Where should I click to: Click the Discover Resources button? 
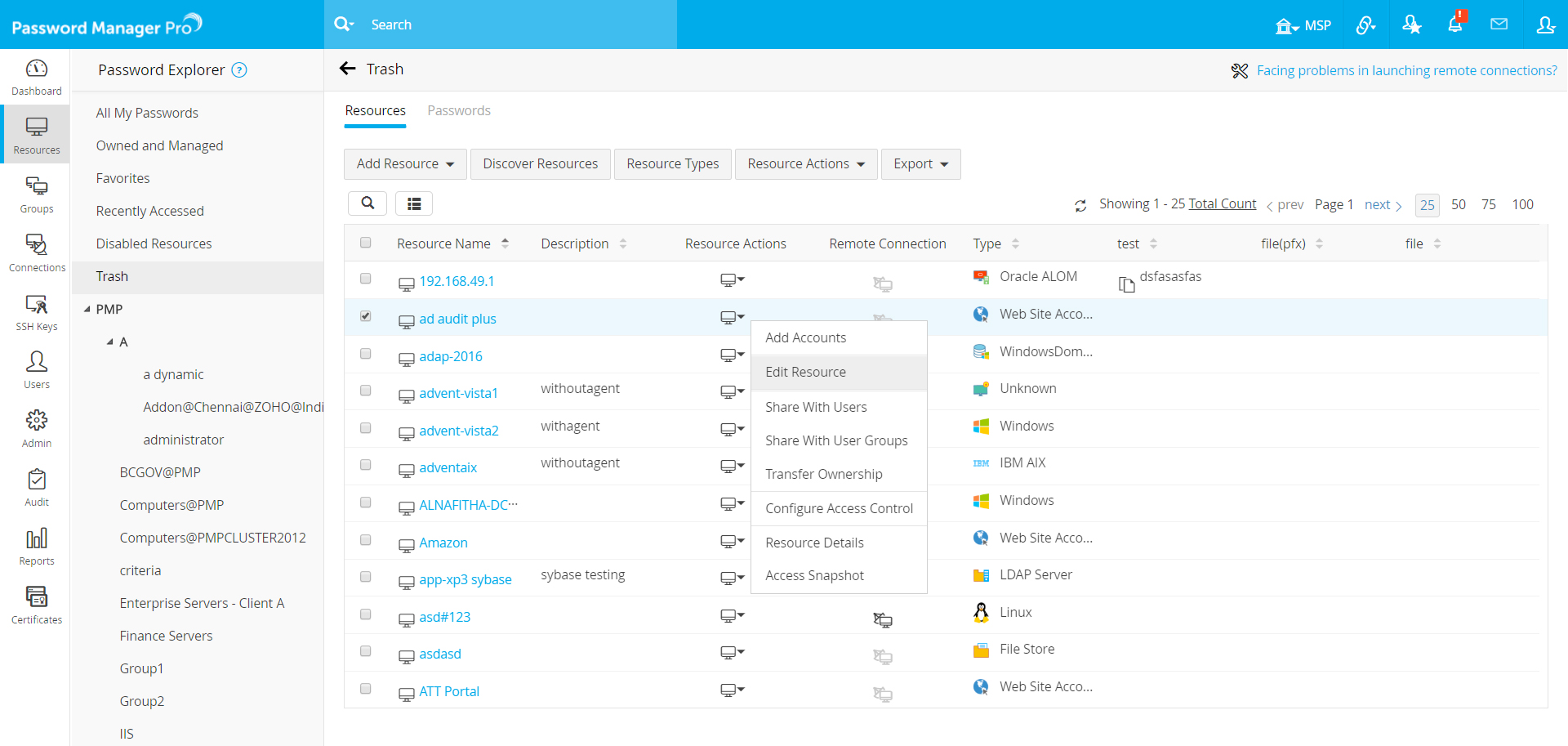click(540, 164)
